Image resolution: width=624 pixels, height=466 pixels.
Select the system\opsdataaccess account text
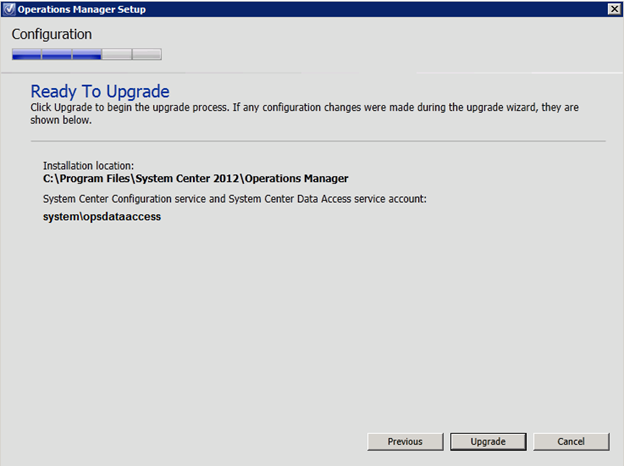102,216
